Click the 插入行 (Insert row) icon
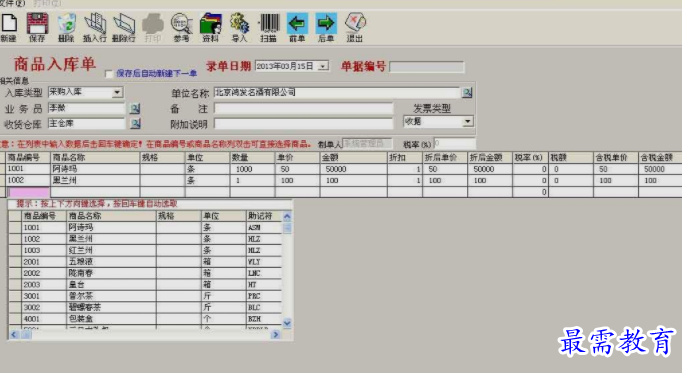 95,27
